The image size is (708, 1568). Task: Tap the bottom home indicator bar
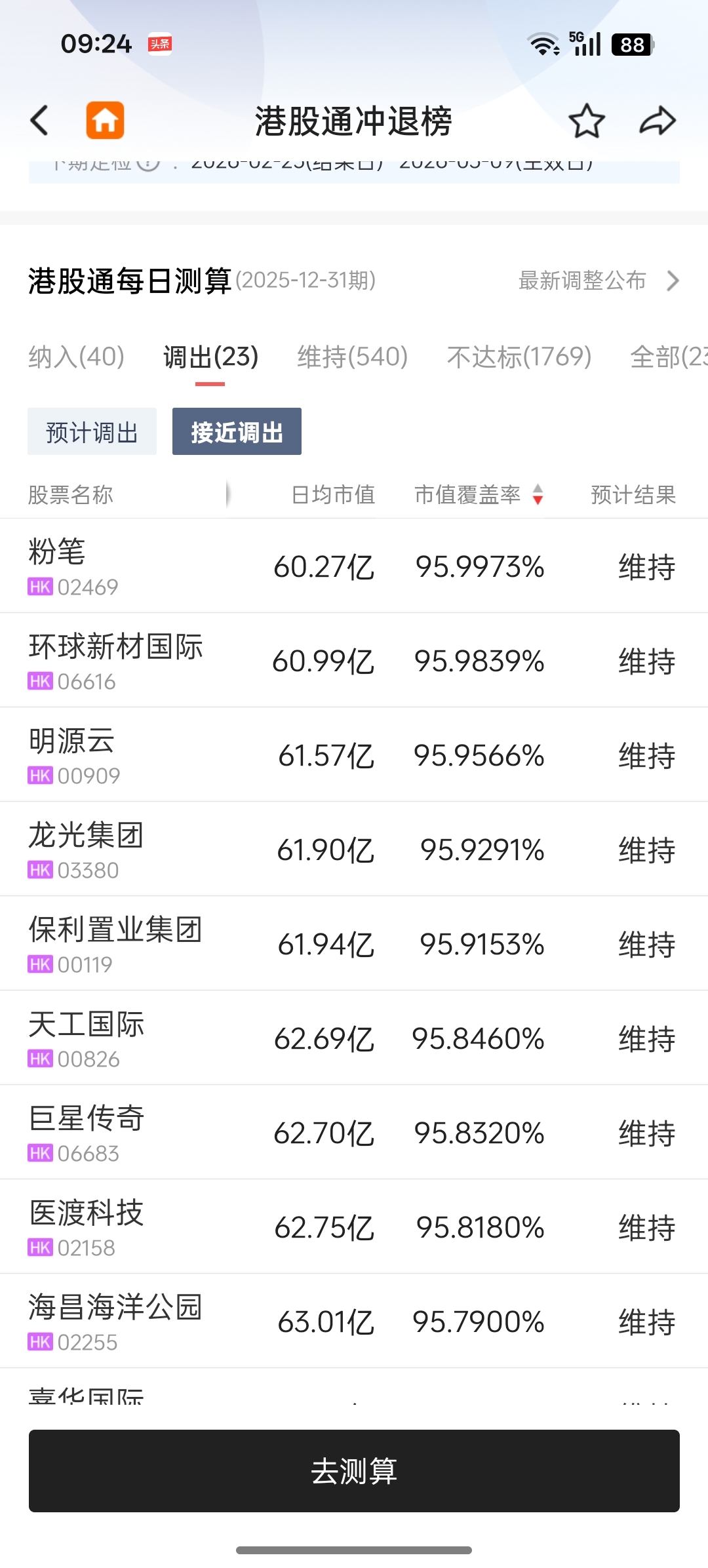[x=354, y=1550]
